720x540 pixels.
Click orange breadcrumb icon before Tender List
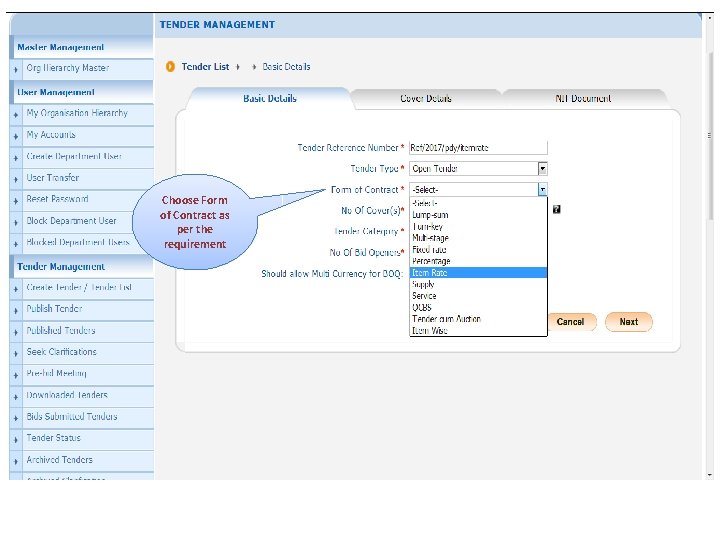point(170,67)
